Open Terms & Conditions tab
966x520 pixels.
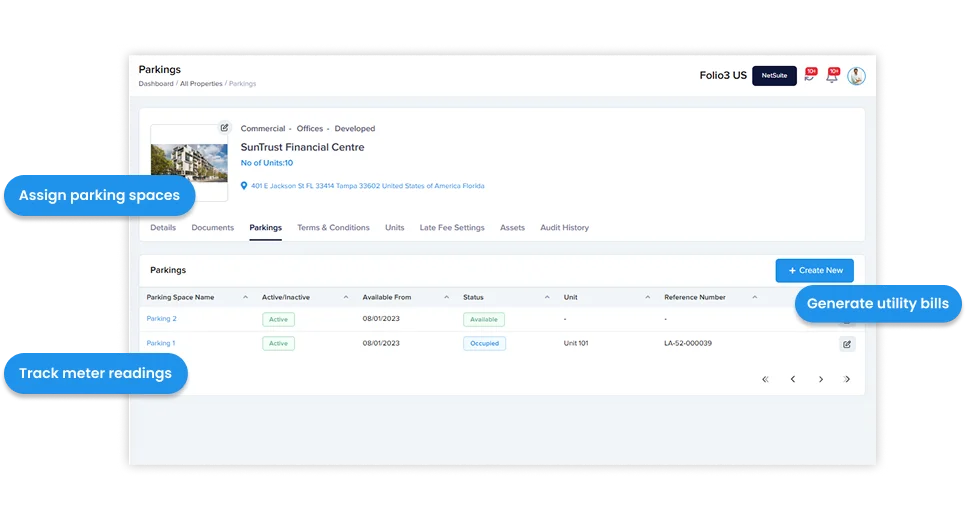333,227
